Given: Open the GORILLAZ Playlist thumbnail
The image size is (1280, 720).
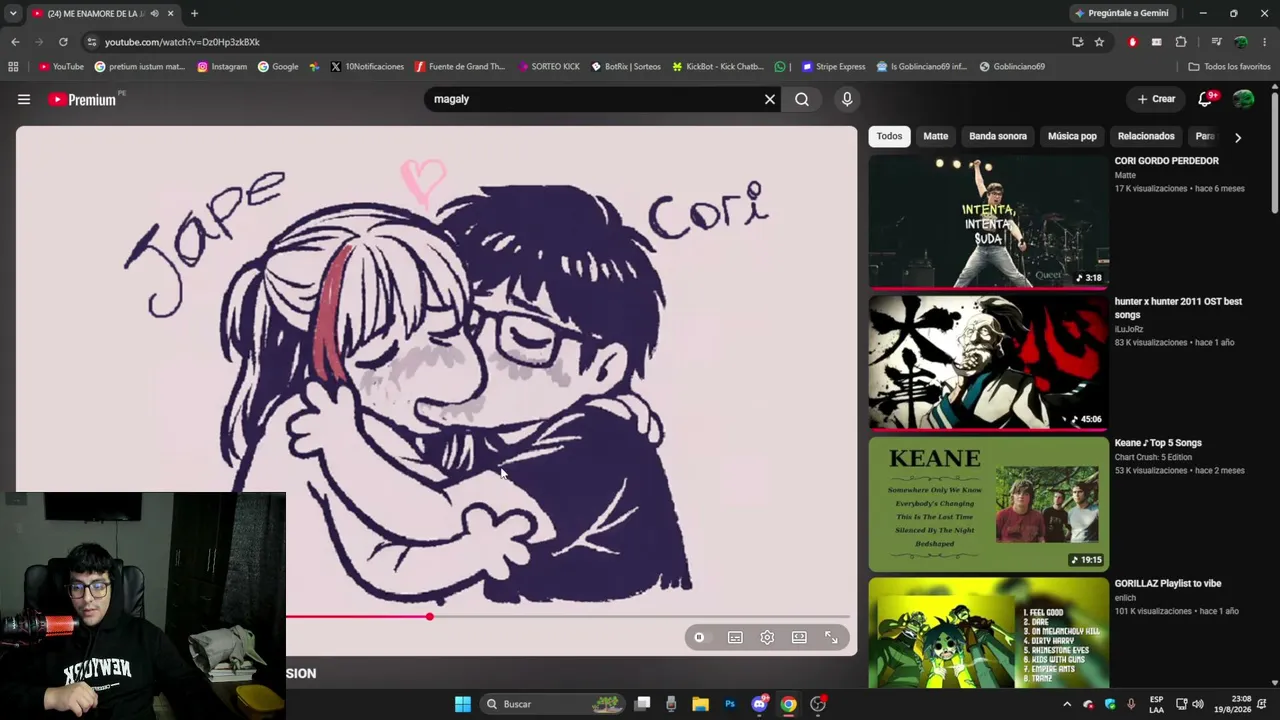Looking at the screenshot, I should pos(988,632).
